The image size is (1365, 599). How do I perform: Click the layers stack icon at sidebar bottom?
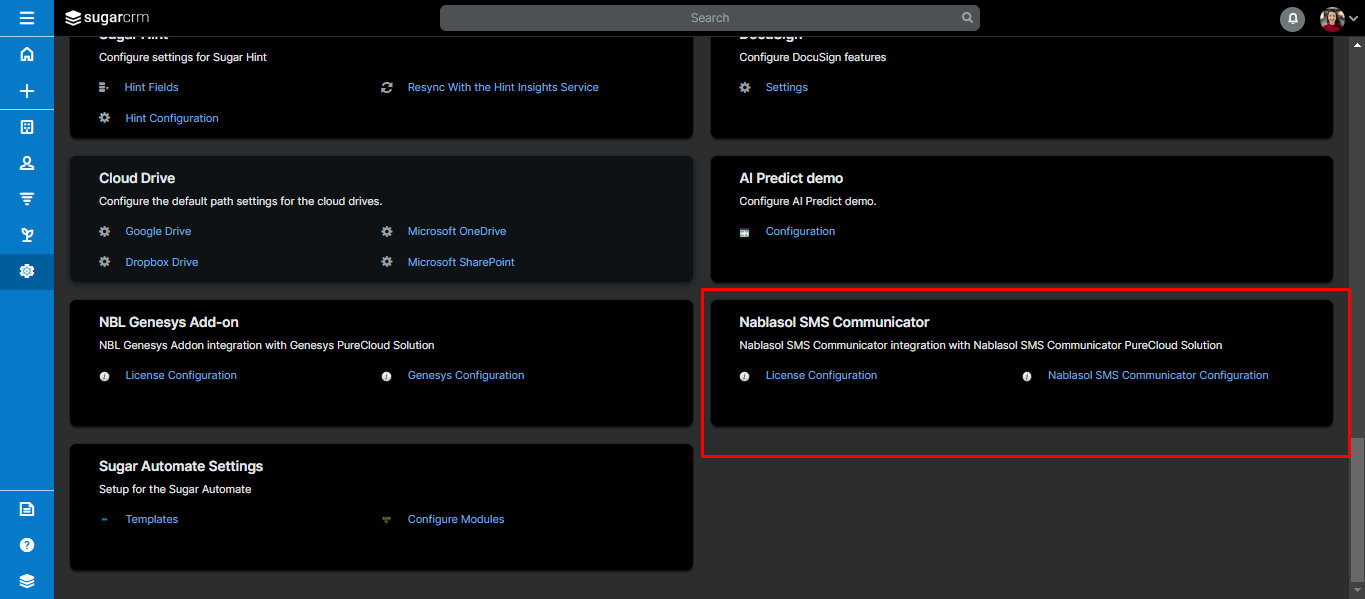click(x=27, y=581)
